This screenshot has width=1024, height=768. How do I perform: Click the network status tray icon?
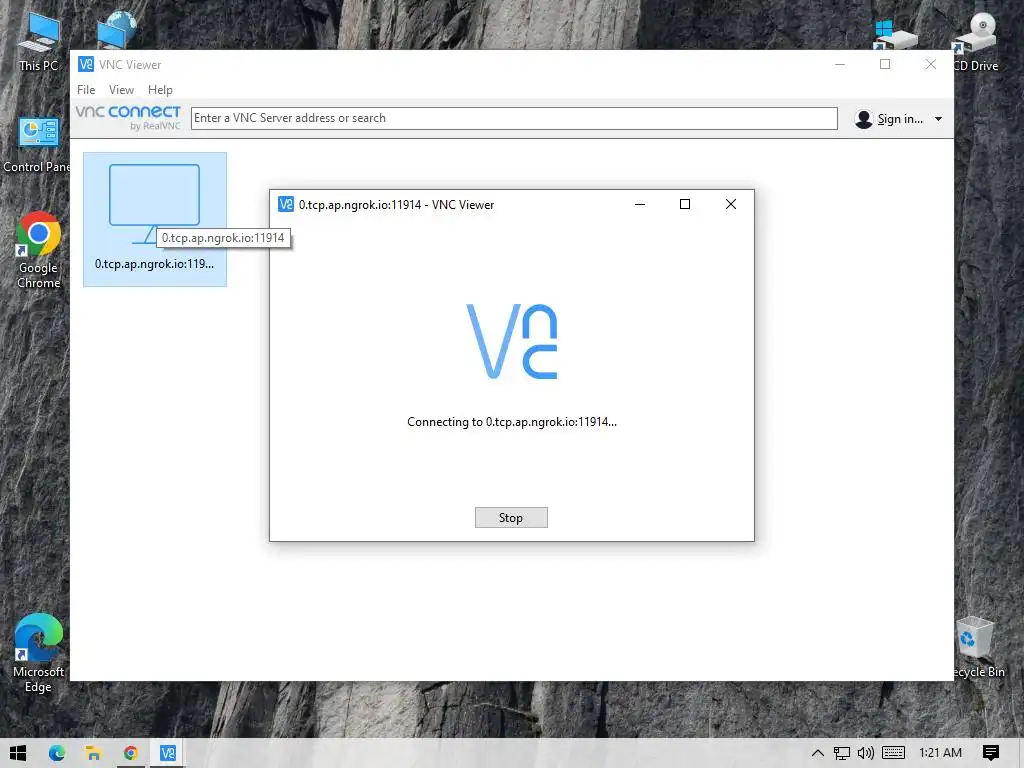(x=842, y=753)
